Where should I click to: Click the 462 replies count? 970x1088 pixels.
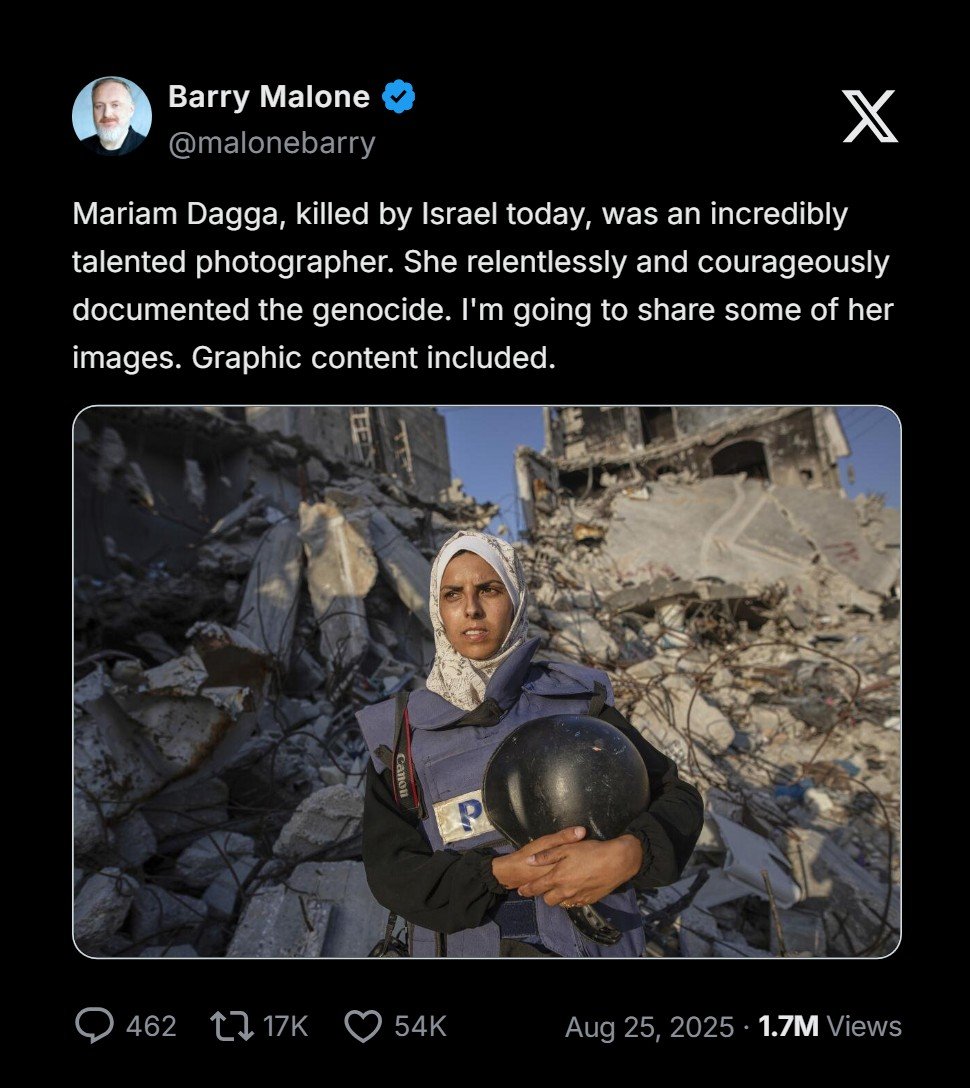pyautogui.click(x=151, y=1026)
